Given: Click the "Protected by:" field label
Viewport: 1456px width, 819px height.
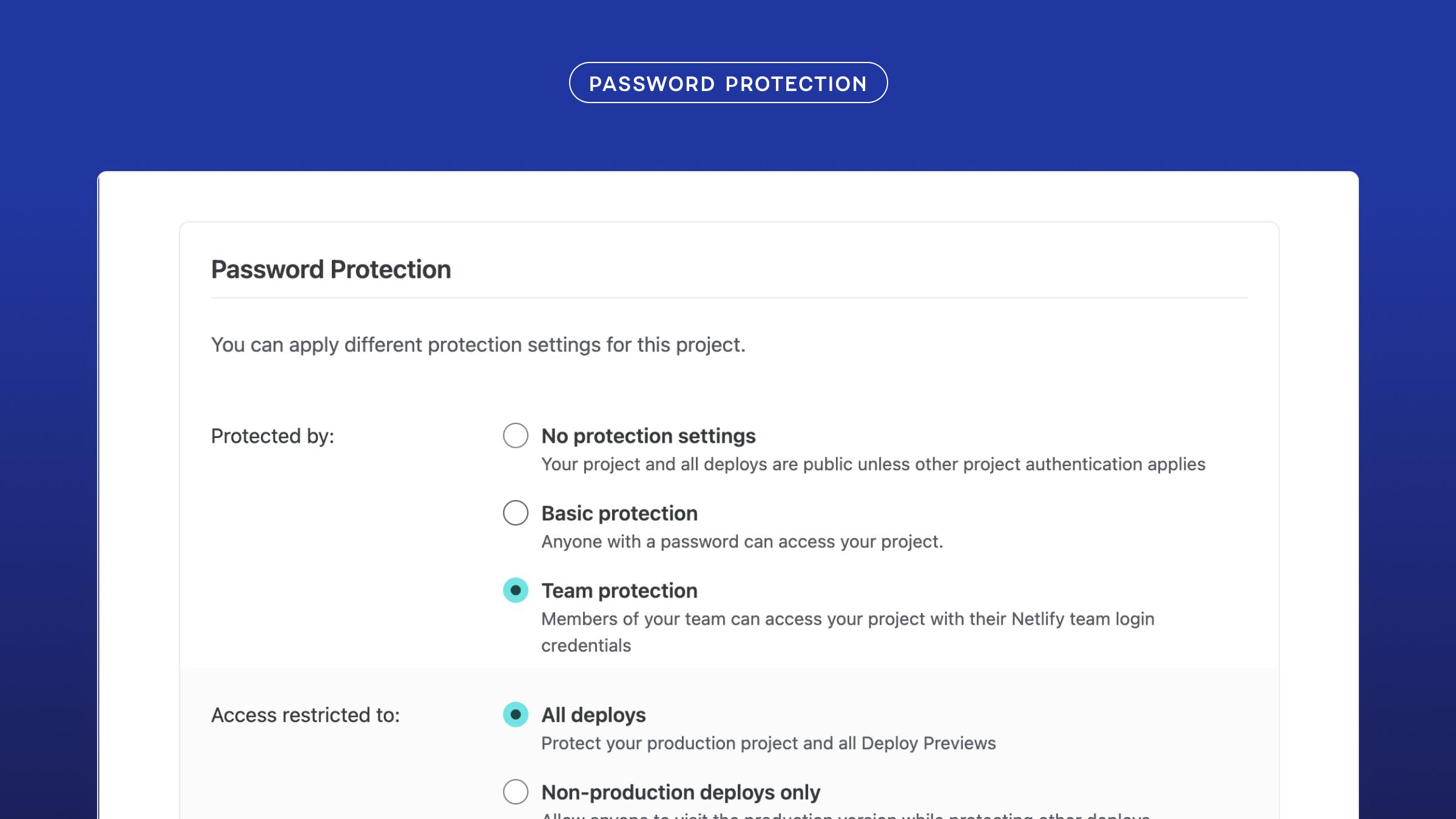Looking at the screenshot, I should tap(272, 436).
